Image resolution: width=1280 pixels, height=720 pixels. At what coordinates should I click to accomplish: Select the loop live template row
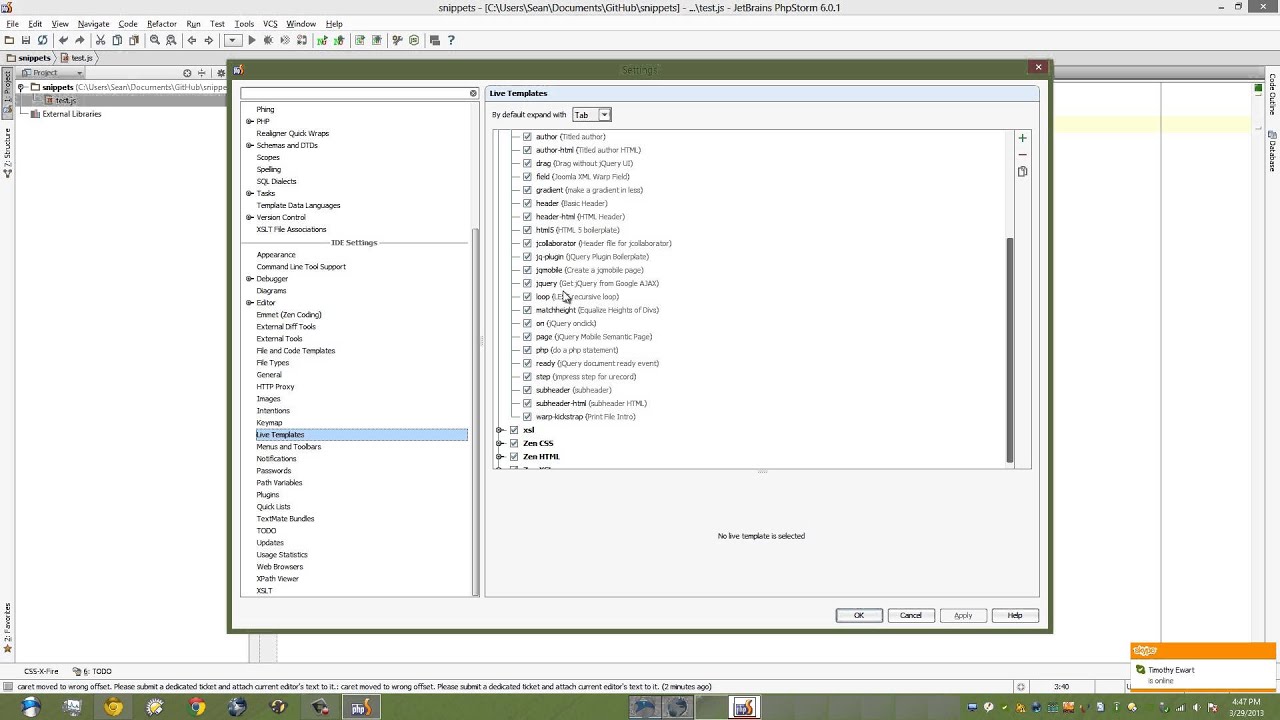[577, 297]
